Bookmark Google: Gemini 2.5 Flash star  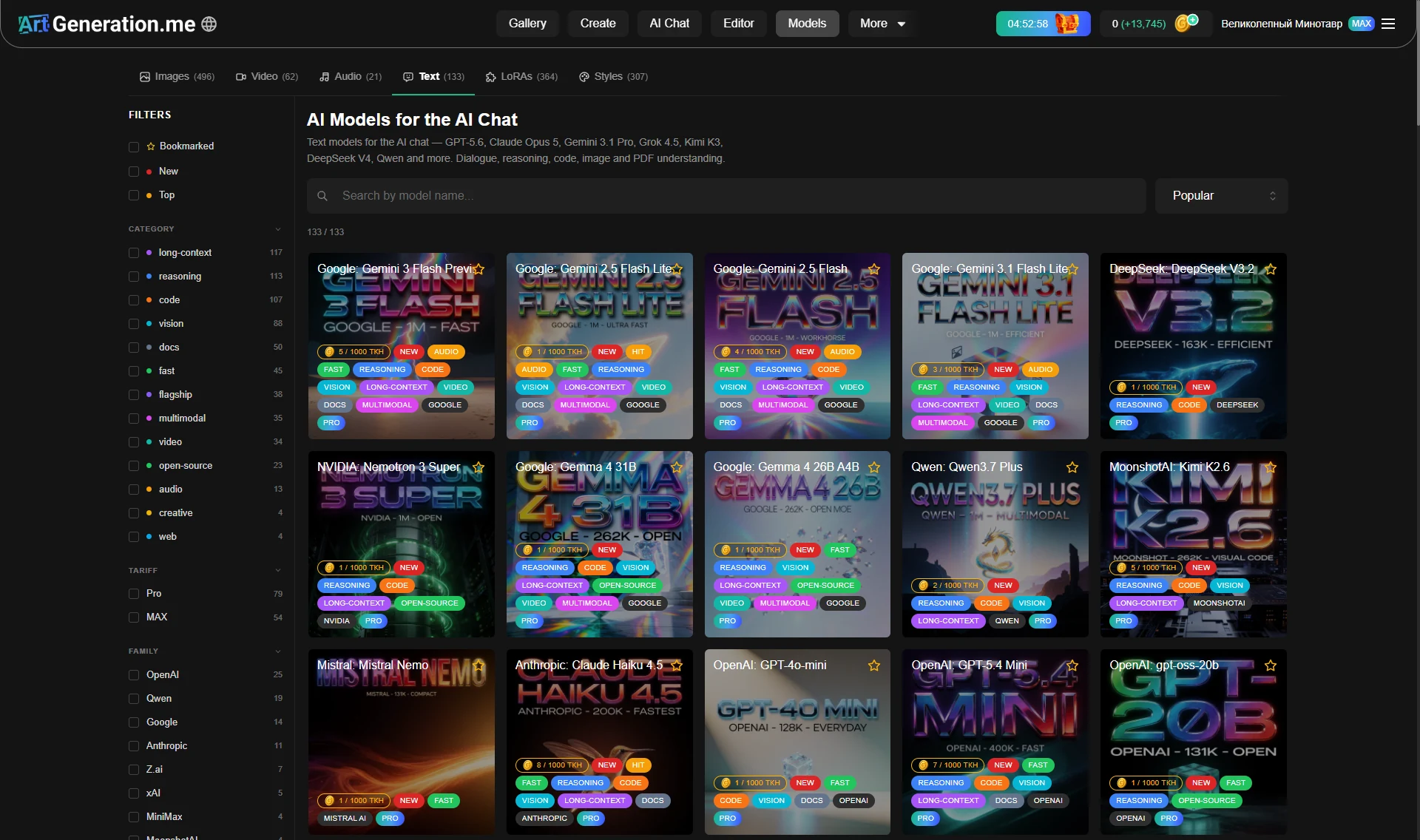(x=874, y=269)
